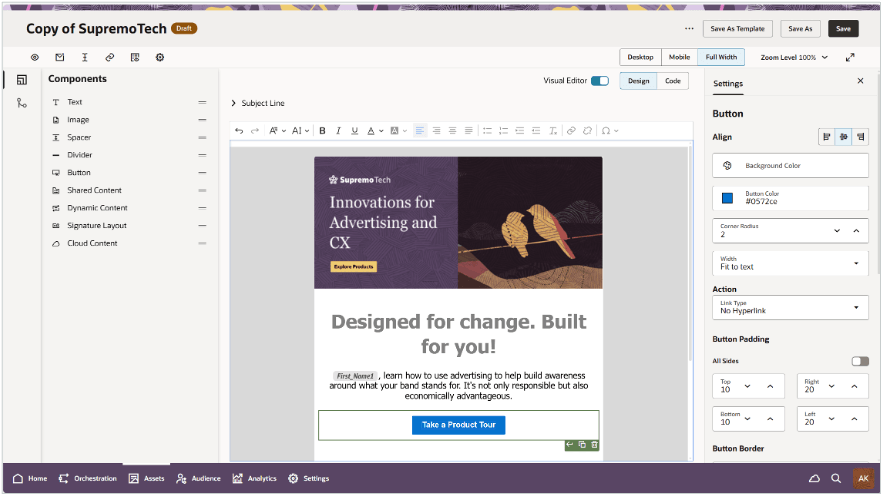Image resolution: width=883 pixels, height=495 pixels.
Task: Go to Home in bottom navigation
Action: pos(30,479)
